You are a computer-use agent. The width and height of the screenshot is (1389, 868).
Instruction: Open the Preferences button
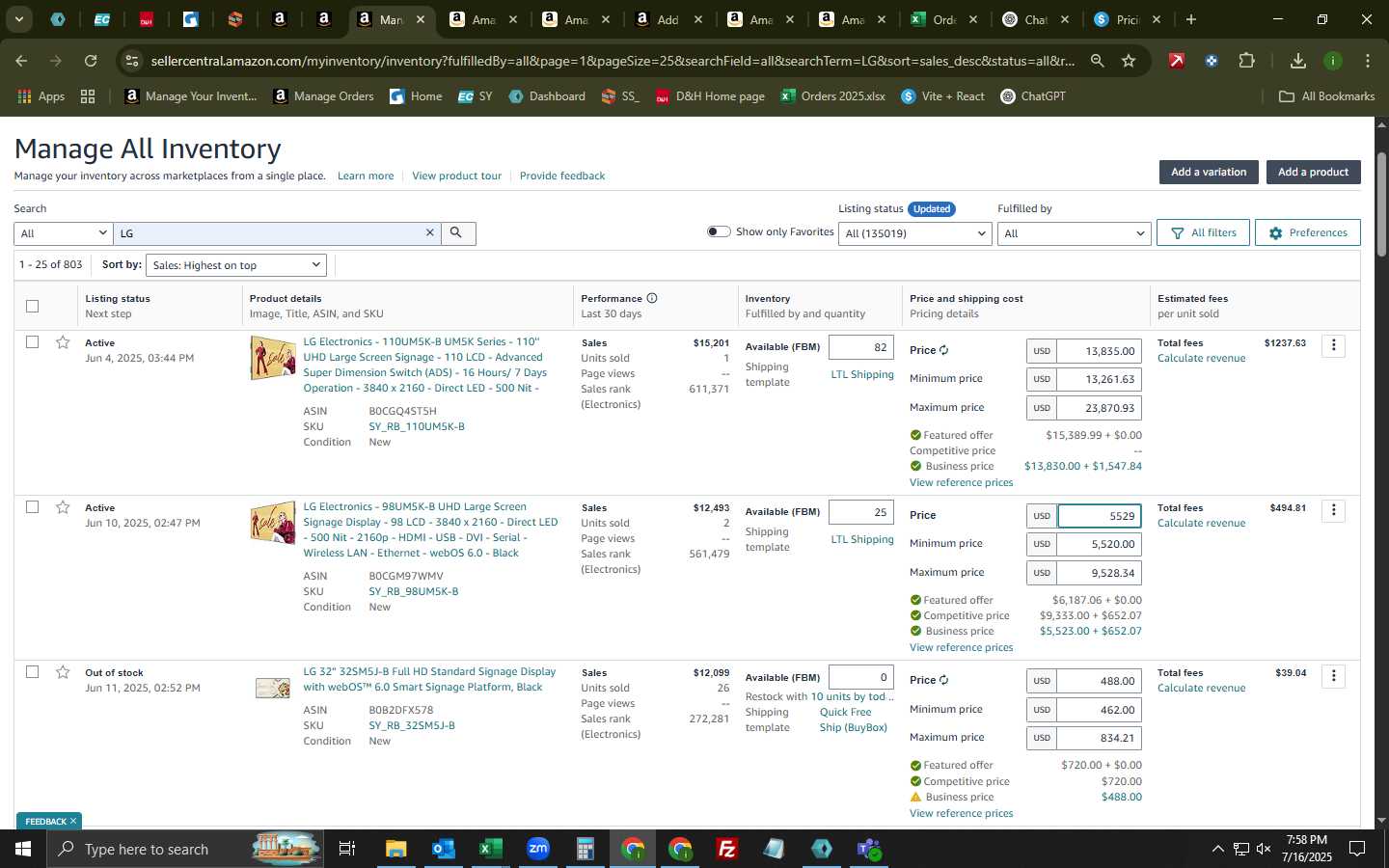[x=1308, y=232]
